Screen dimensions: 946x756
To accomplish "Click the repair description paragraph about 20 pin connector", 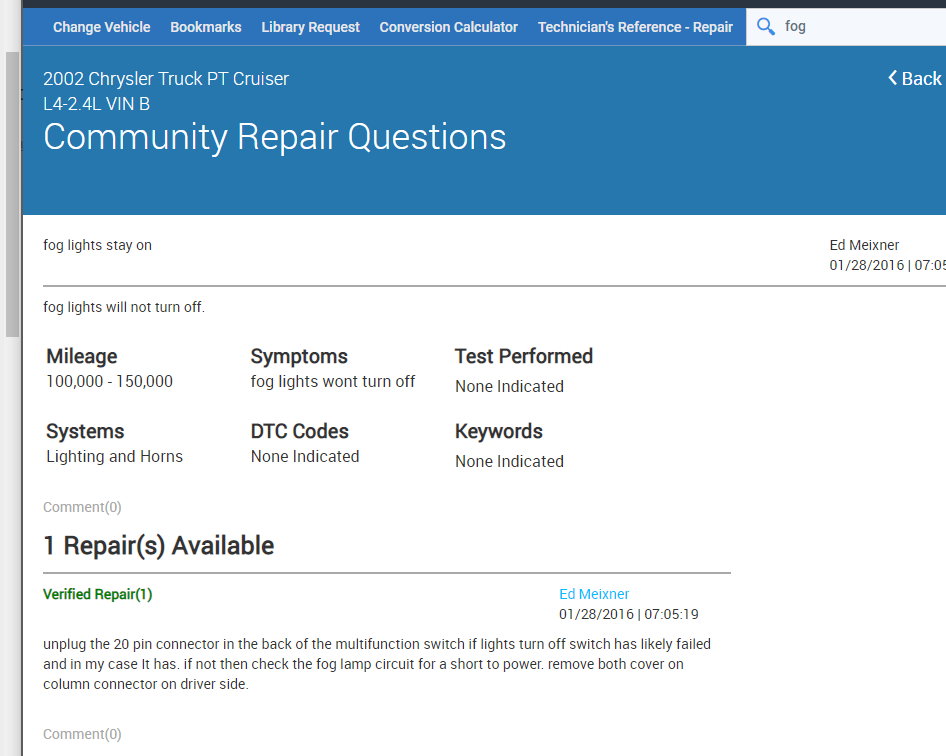I will point(377,664).
